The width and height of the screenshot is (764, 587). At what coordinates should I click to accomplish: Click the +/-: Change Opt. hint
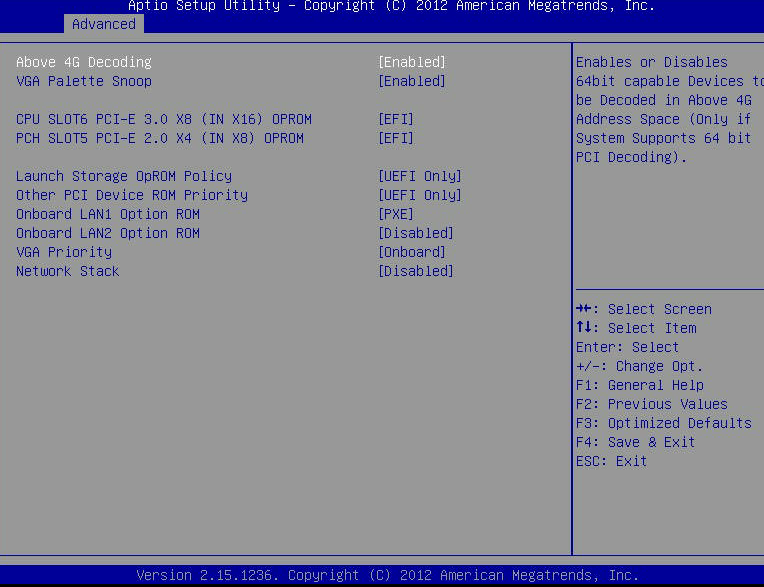click(640, 366)
